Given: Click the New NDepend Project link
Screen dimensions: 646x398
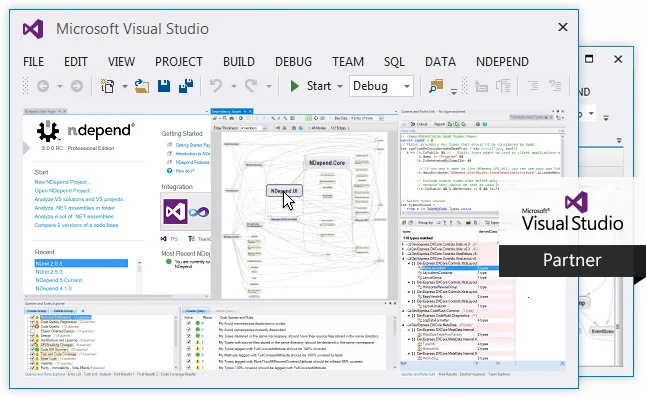Looking at the screenshot, I should tap(62, 182).
